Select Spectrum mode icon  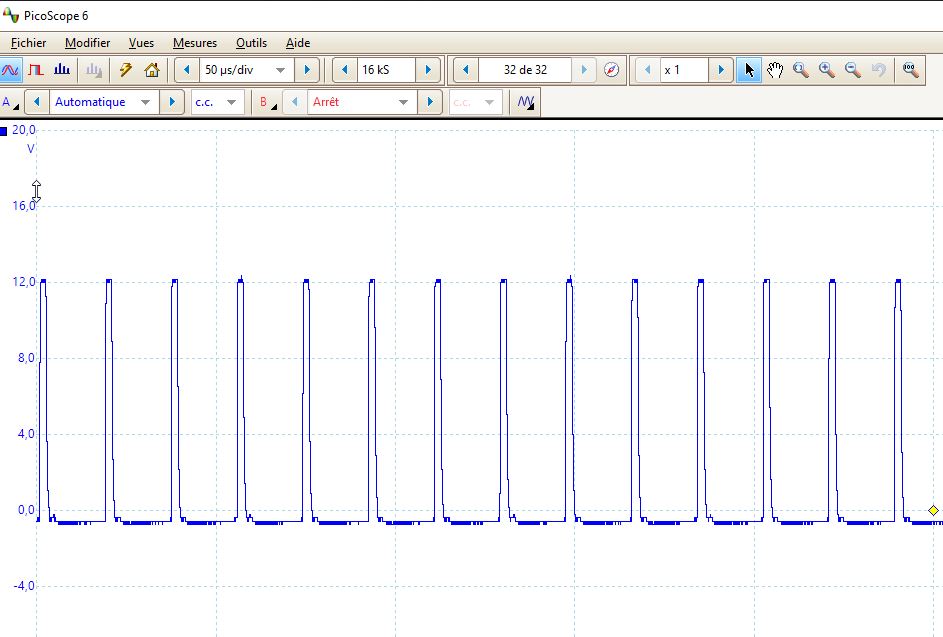tap(62, 70)
